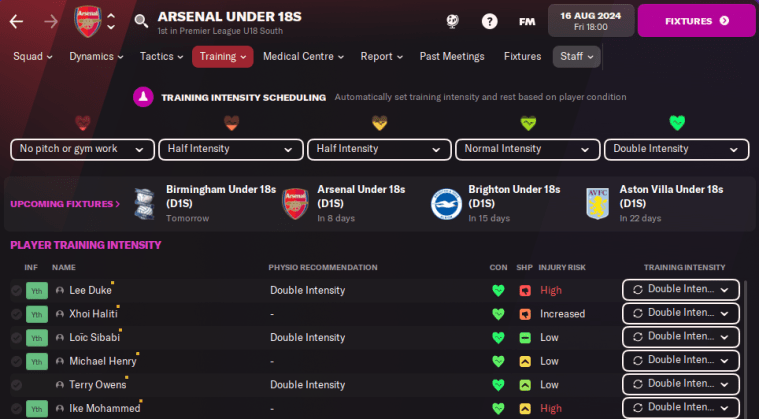This screenshot has width=759, height=419.
Task: Open the help question mark icon
Action: (489, 21)
